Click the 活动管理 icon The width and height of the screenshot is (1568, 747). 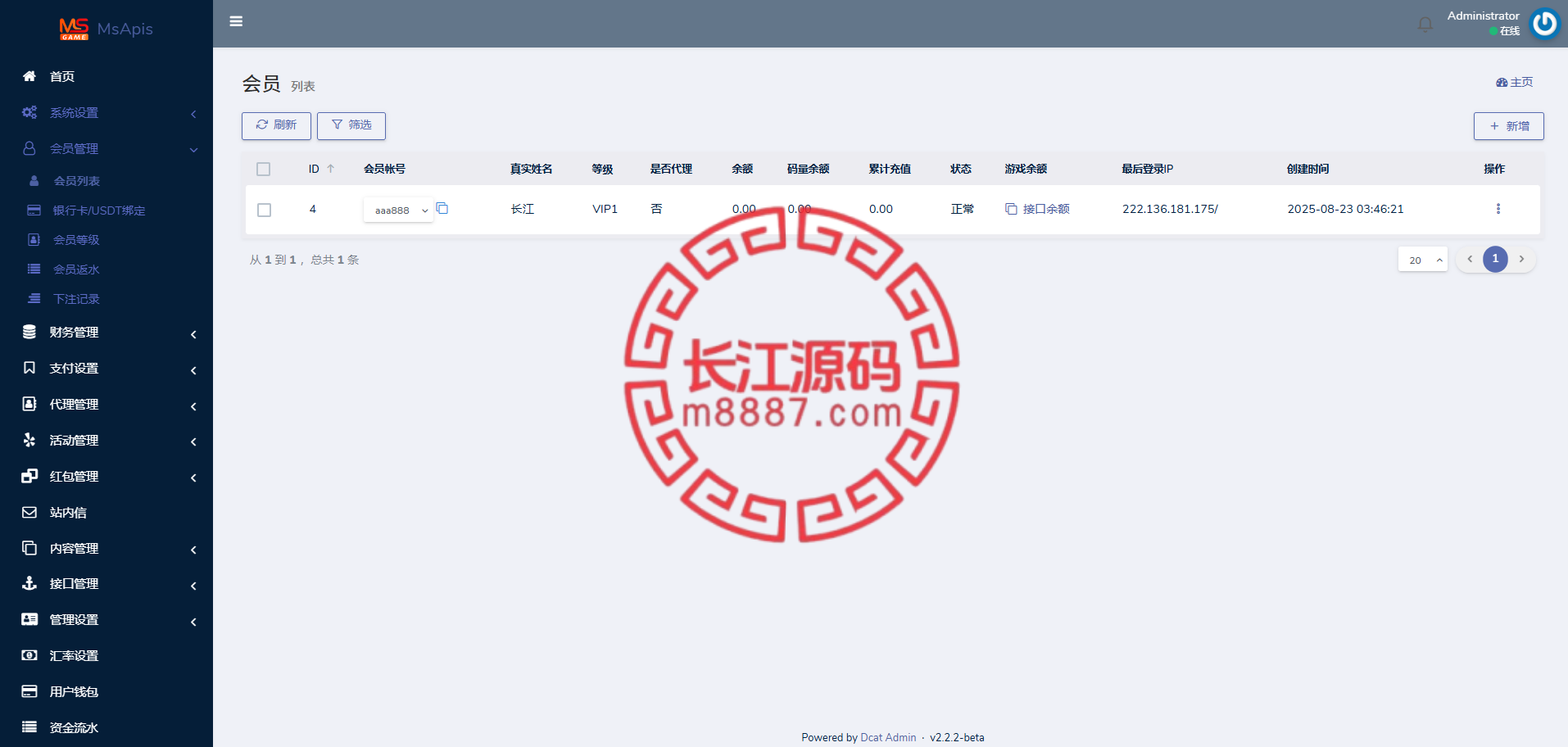[x=29, y=440]
